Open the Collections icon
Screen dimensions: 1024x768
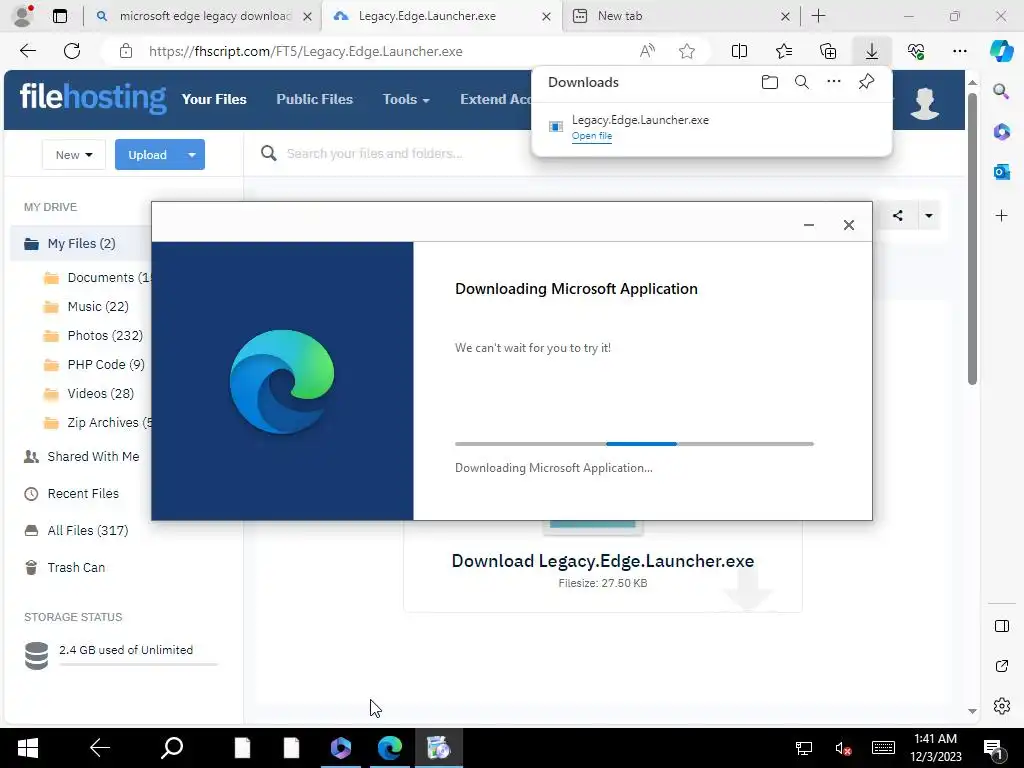827,51
